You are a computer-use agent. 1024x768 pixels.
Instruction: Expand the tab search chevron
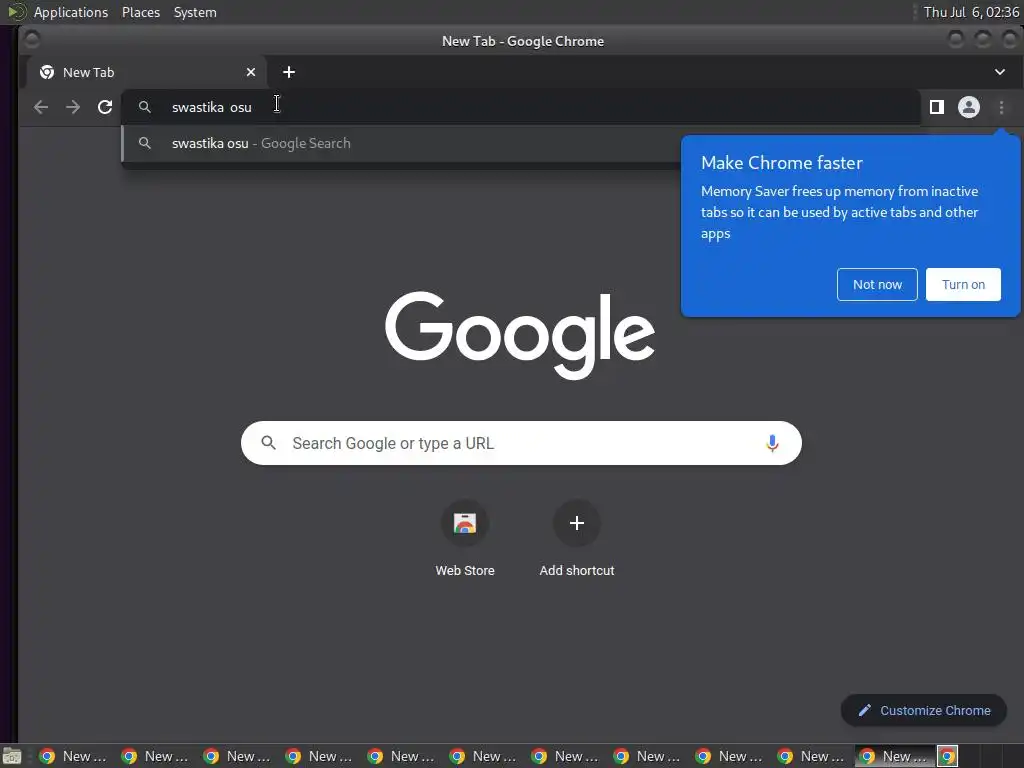coord(1000,72)
